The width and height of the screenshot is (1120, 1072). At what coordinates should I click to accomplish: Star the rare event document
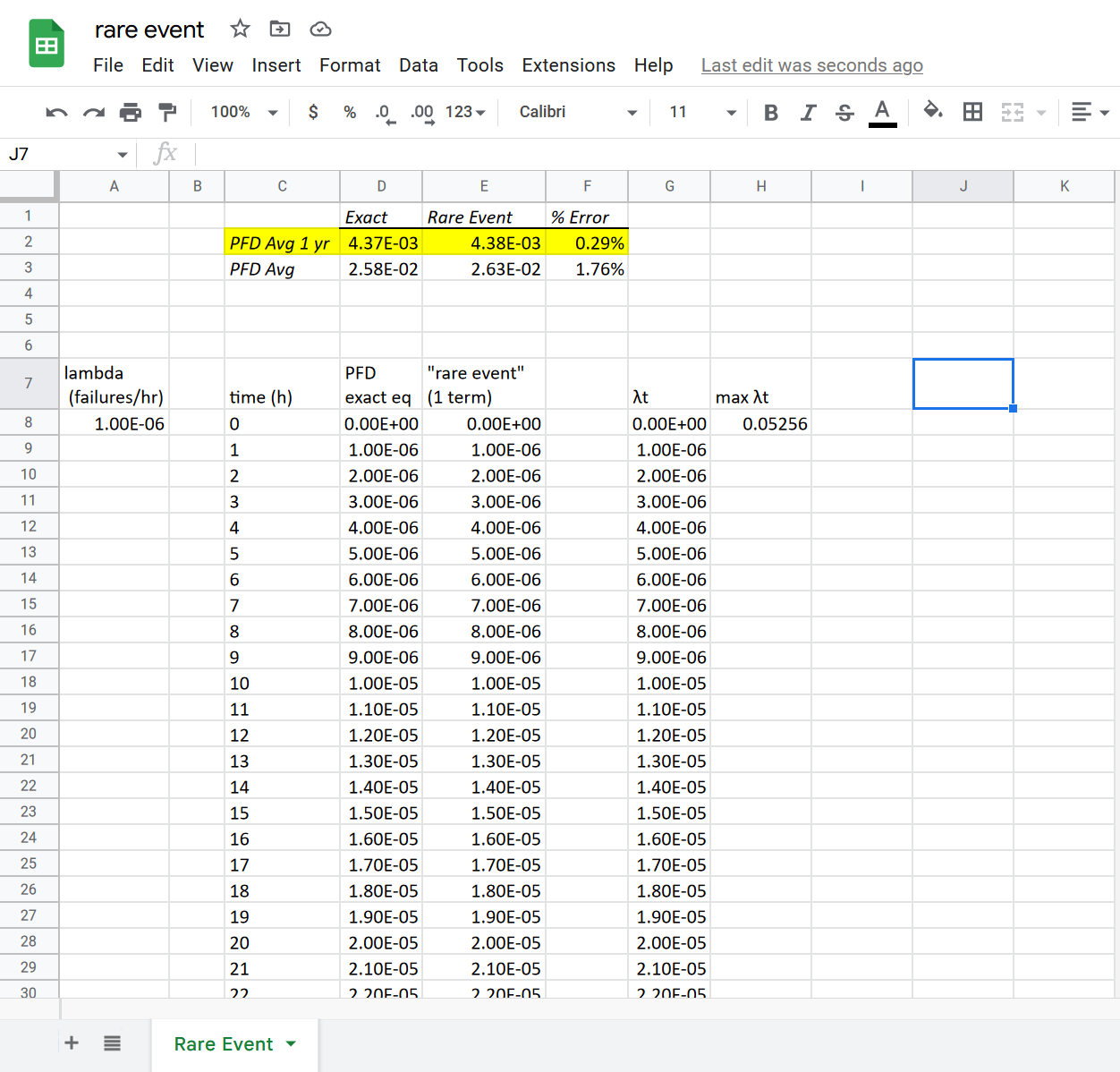[240, 29]
